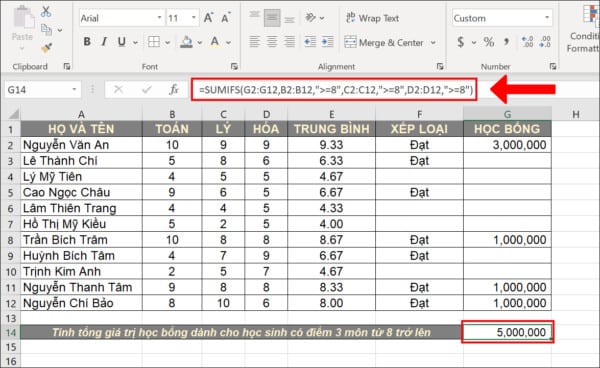Toggle Wrap Text
This screenshot has height=368, width=600.
[x=372, y=18]
